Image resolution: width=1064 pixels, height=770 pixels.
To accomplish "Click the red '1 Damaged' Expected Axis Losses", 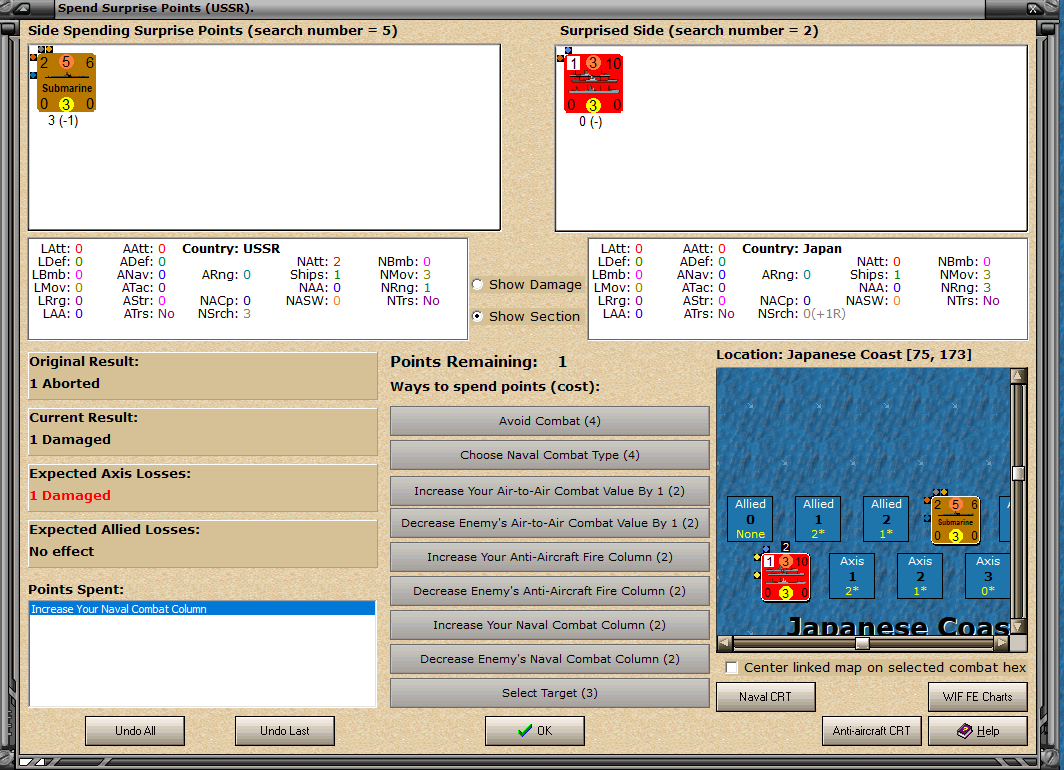I will [70, 496].
